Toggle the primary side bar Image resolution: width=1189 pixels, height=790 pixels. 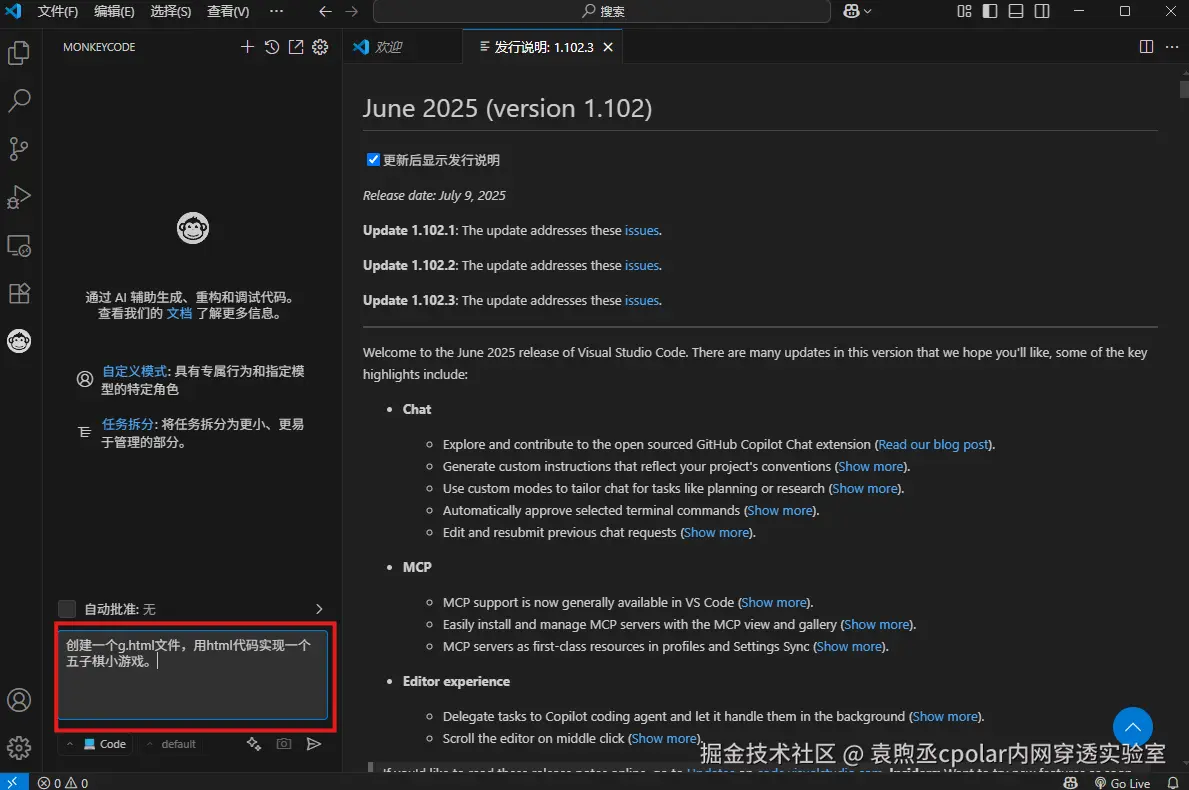click(990, 11)
